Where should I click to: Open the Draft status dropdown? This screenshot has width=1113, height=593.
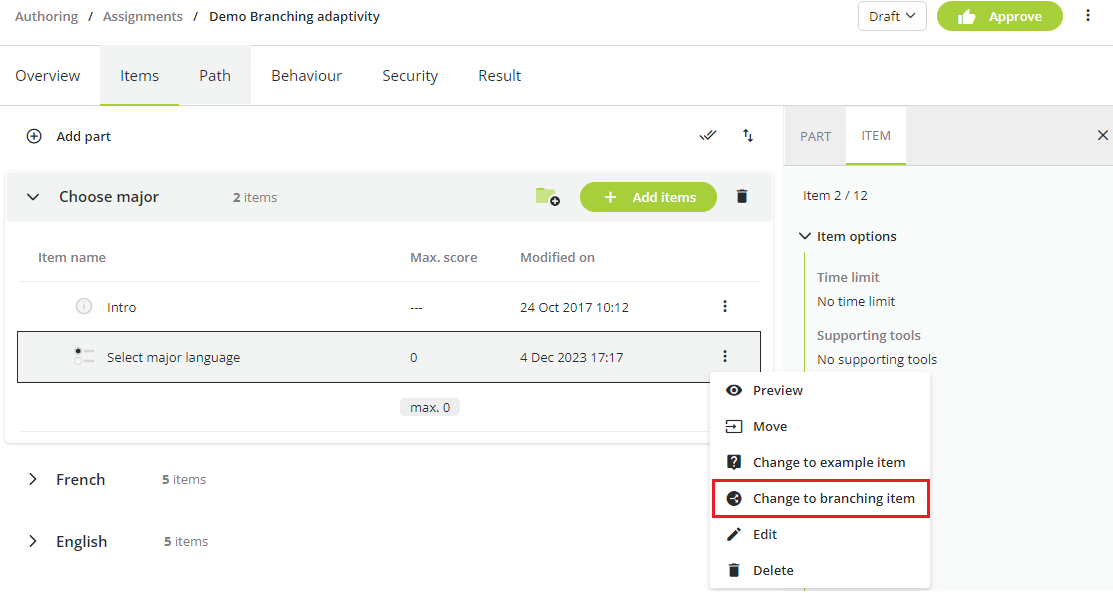click(891, 16)
